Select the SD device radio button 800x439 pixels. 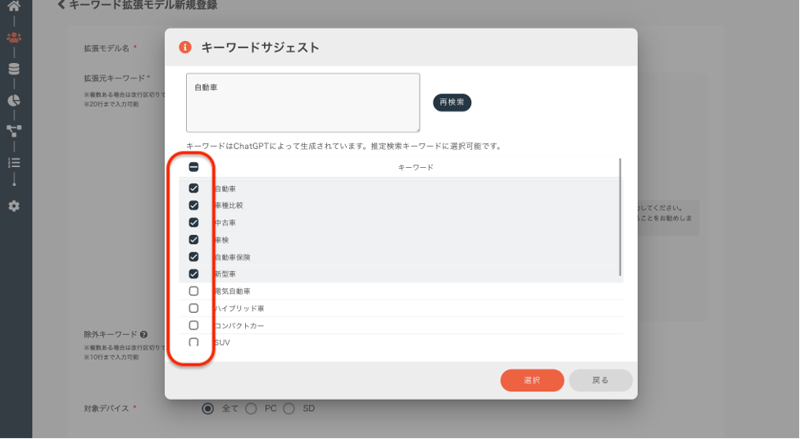(289, 409)
